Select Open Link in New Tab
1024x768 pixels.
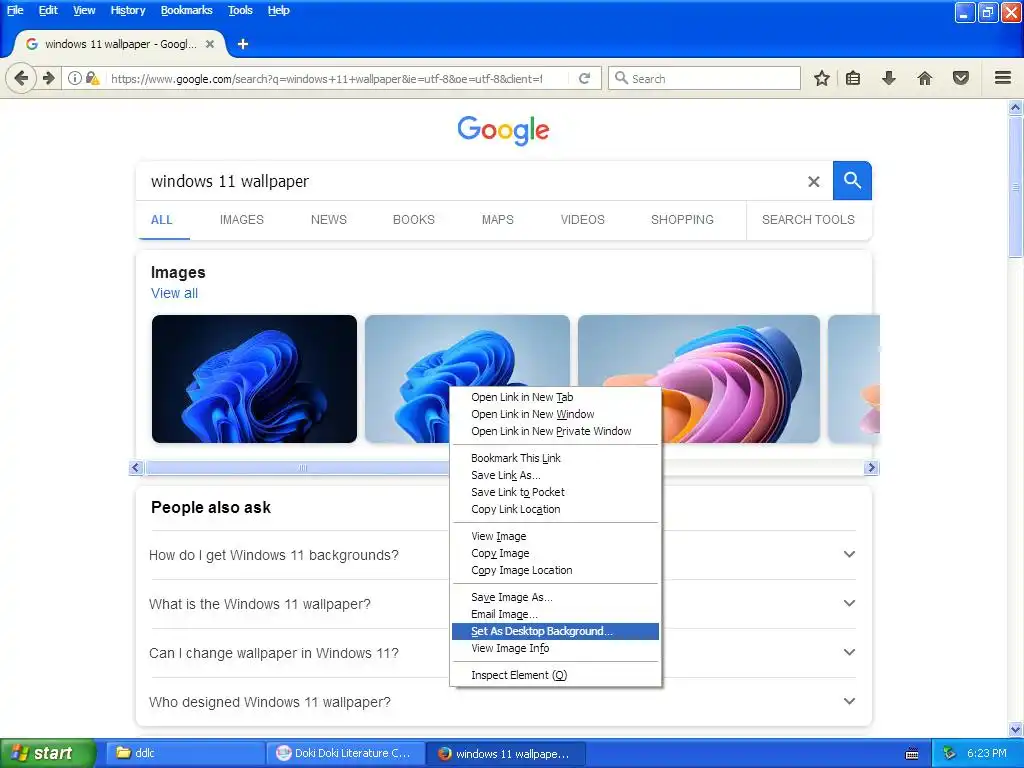[555, 397]
